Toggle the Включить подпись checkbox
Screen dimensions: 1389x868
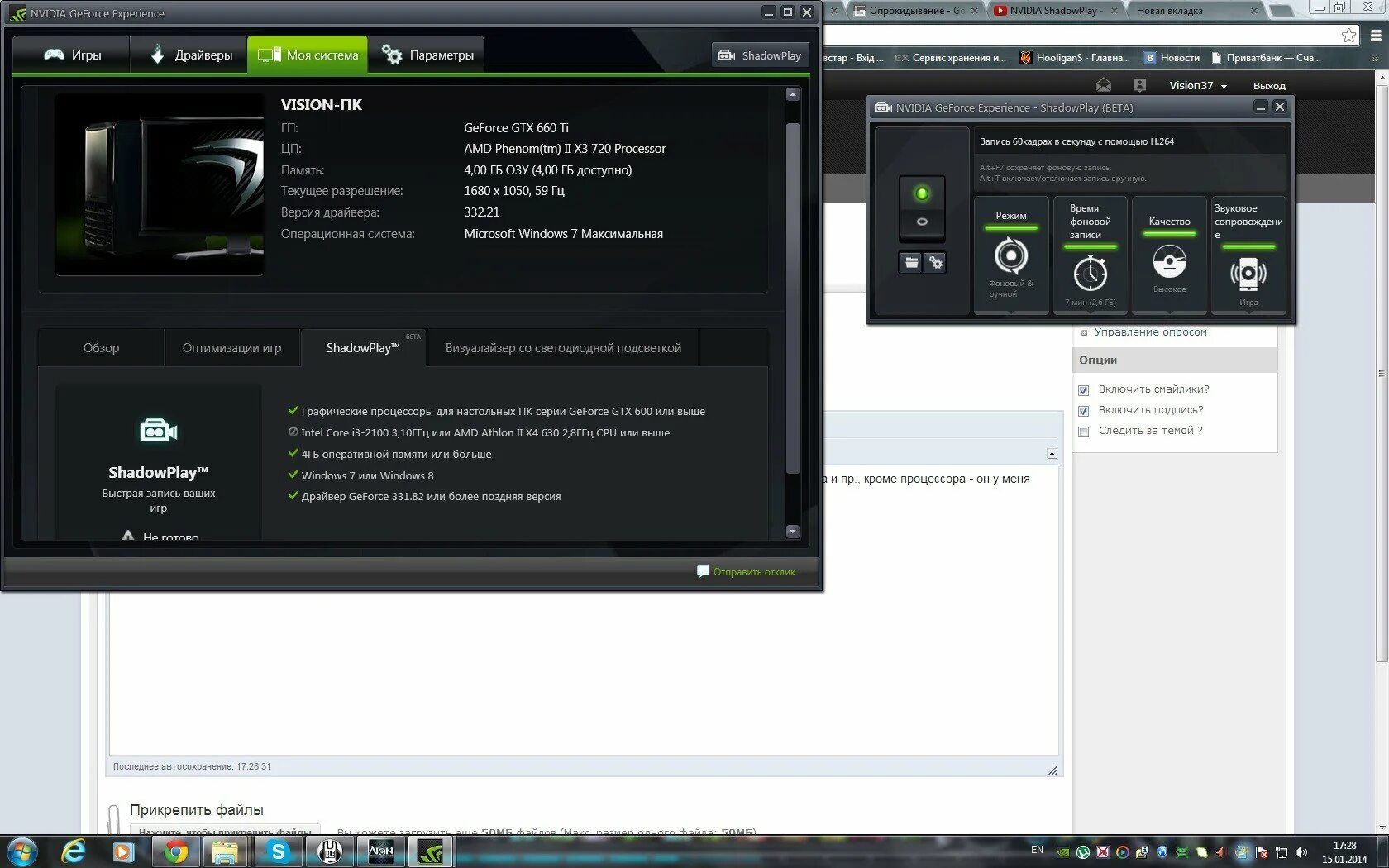[x=1083, y=411]
